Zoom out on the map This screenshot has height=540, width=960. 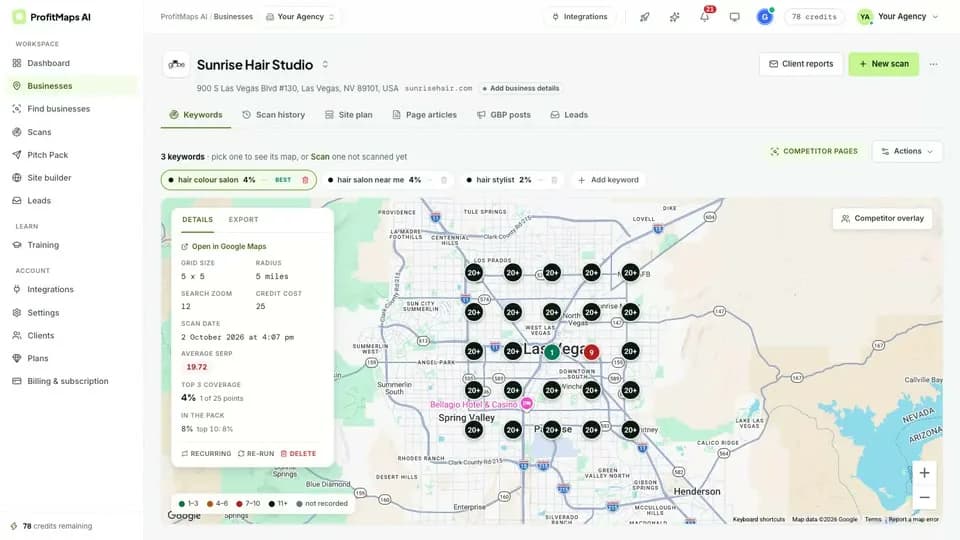(924, 497)
